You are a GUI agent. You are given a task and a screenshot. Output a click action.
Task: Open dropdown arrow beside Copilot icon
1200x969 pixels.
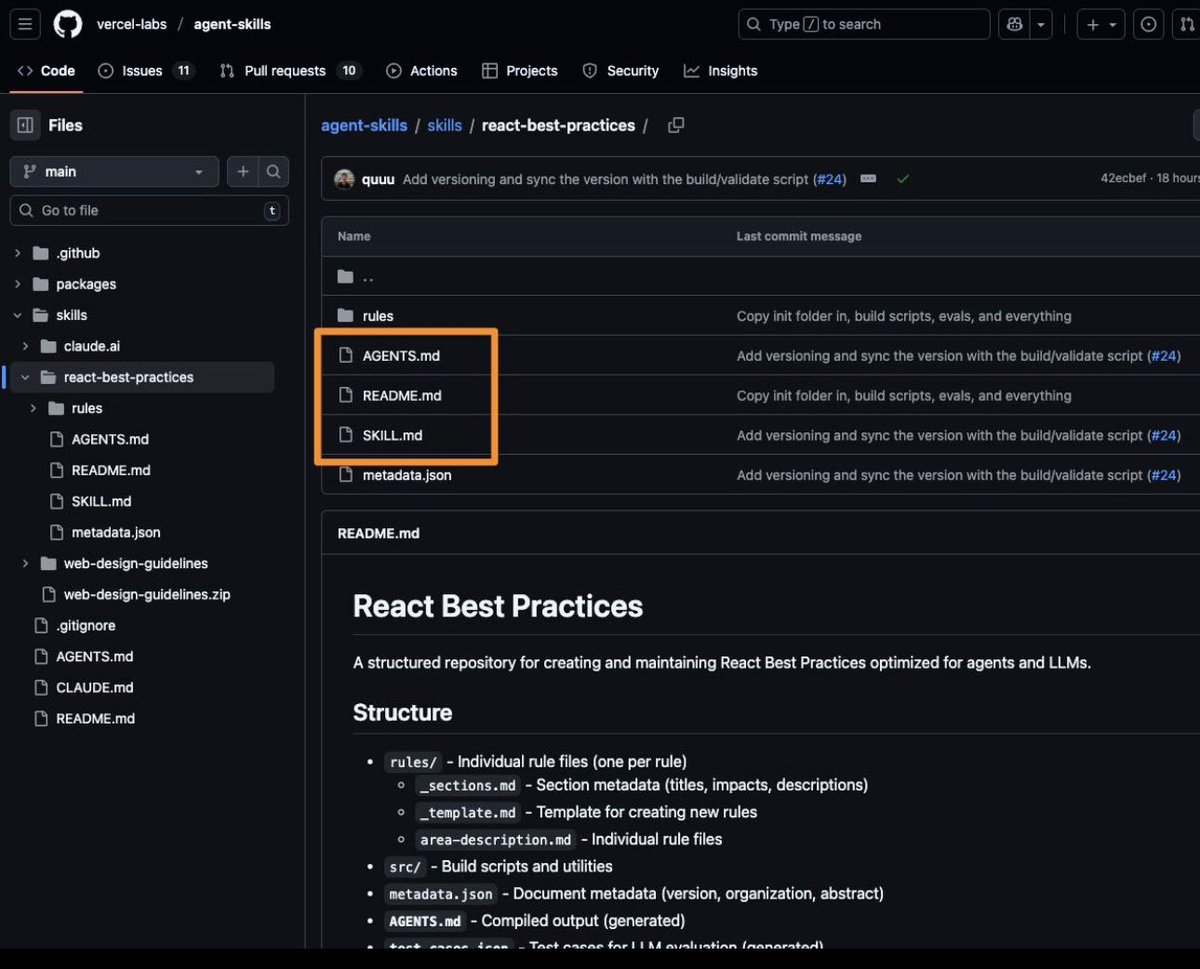coord(1041,24)
